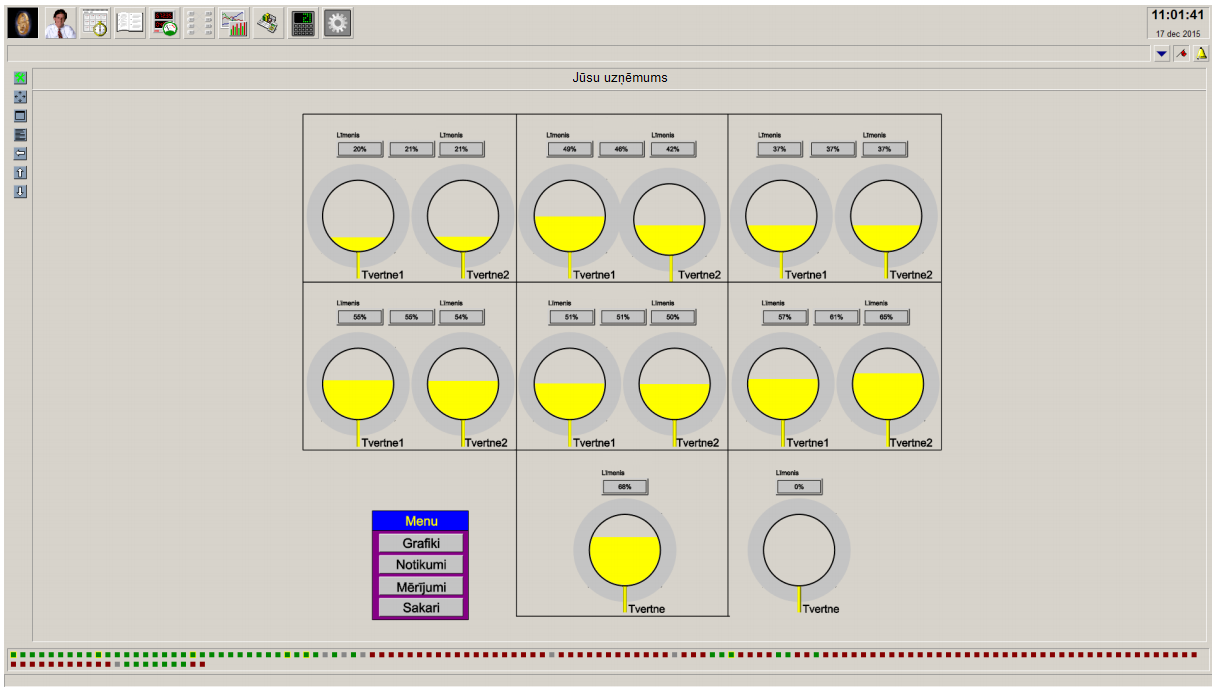
Task: Select the Tvertne2 tank below 54%
Action: [x=463, y=384]
